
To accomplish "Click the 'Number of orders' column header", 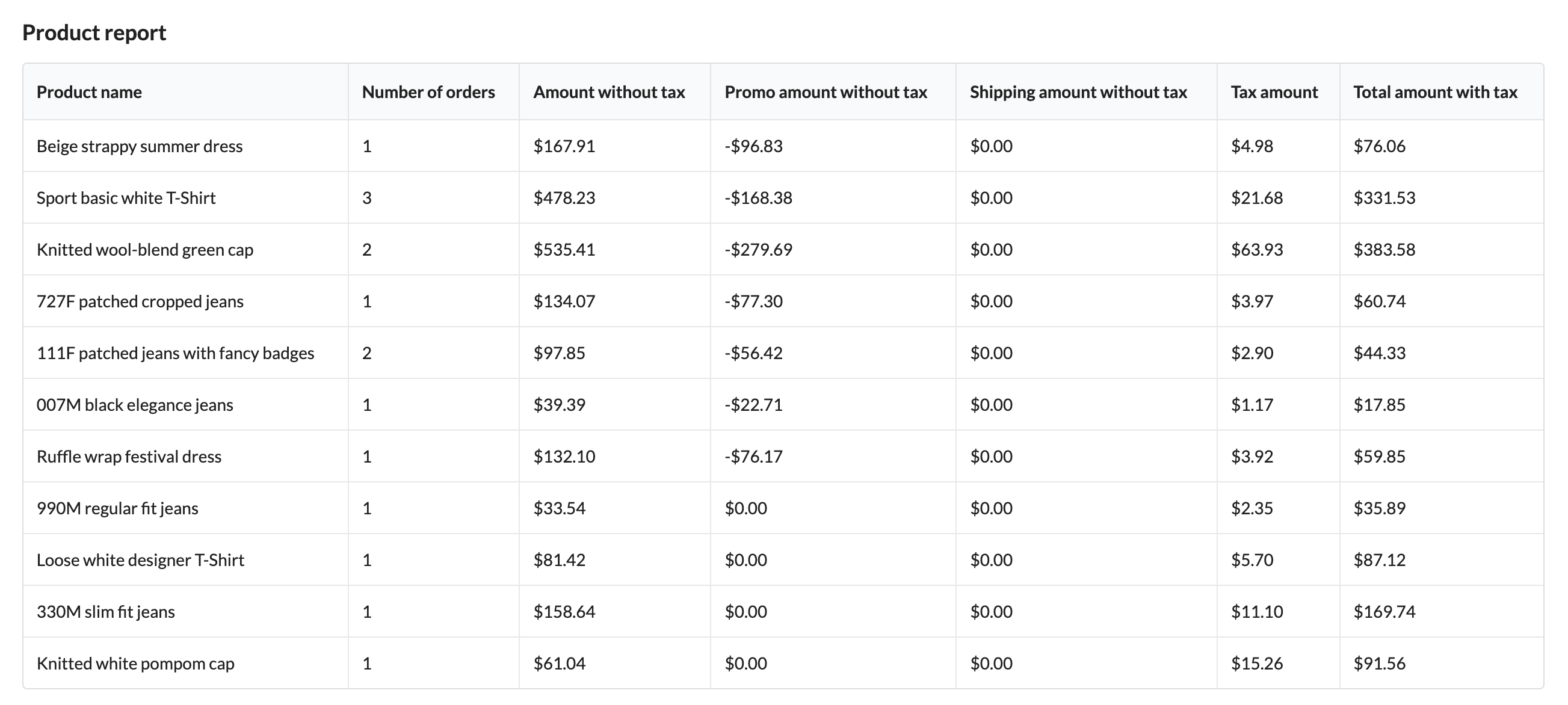I will pyautogui.click(x=428, y=92).
